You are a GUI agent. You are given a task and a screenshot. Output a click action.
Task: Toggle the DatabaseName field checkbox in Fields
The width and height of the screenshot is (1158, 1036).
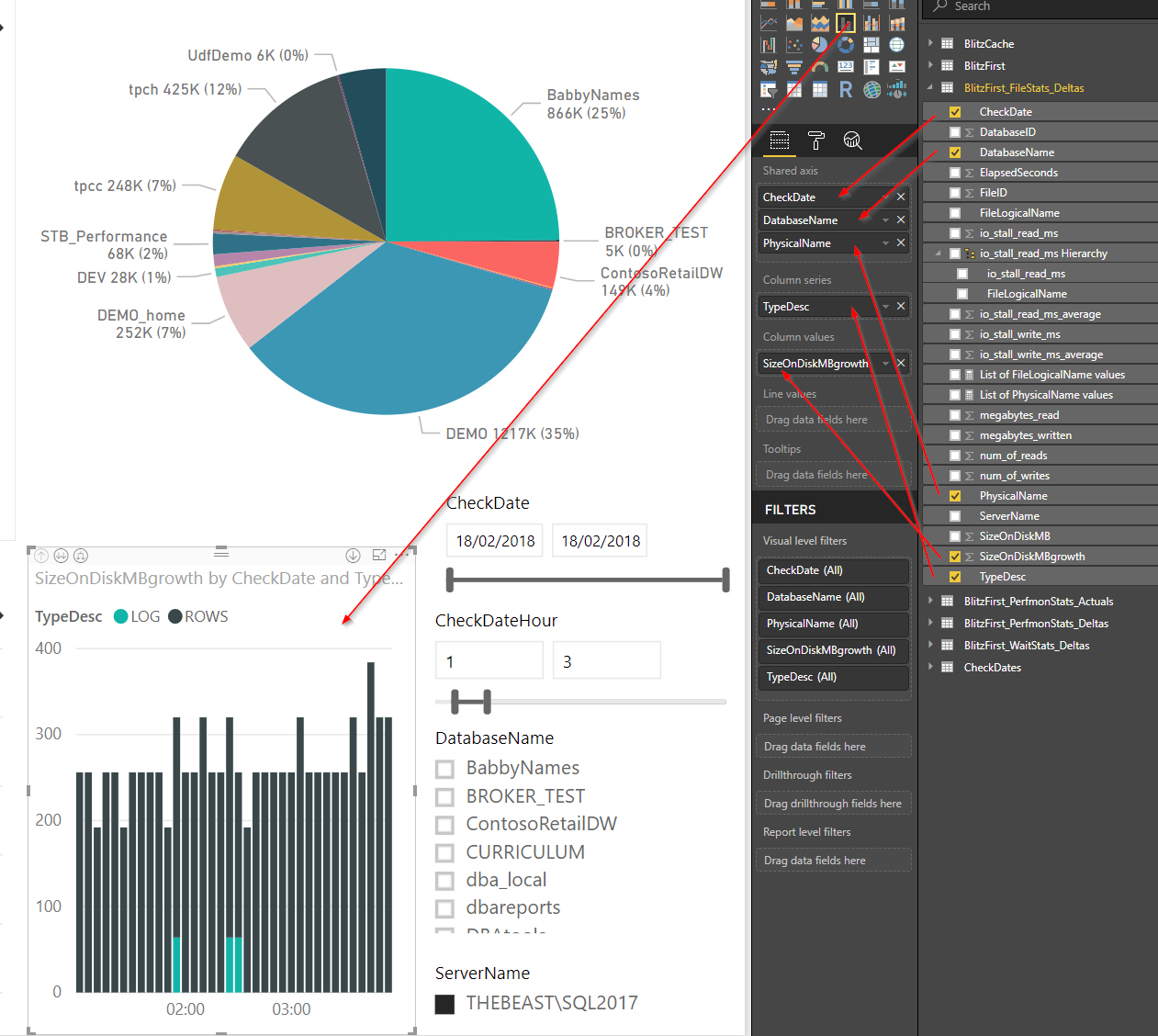(x=955, y=152)
